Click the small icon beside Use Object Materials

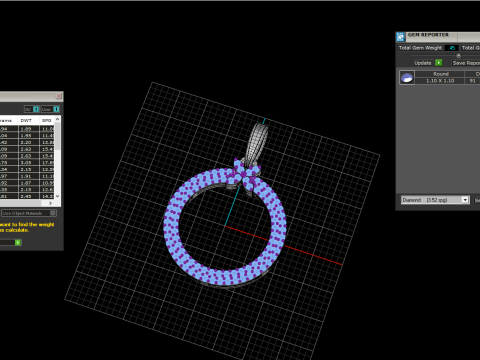(x=53, y=213)
